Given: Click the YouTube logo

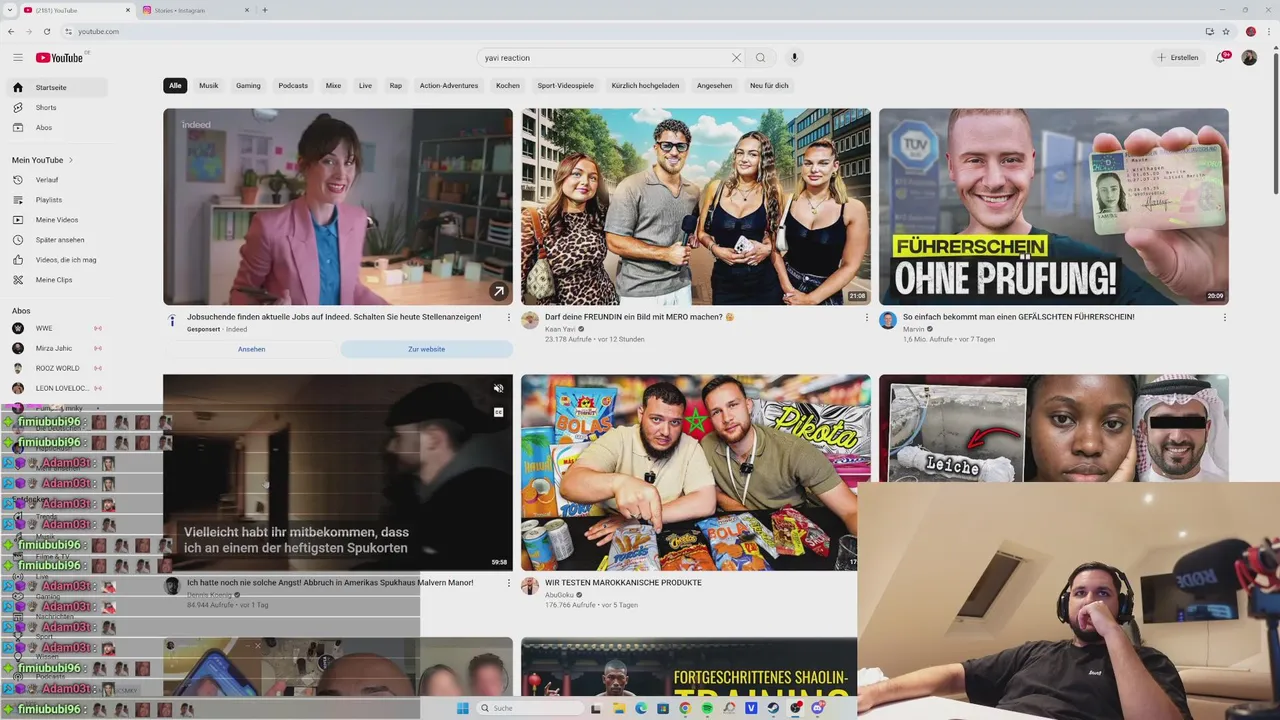Looking at the screenshot, I should (x=60, y=58).
